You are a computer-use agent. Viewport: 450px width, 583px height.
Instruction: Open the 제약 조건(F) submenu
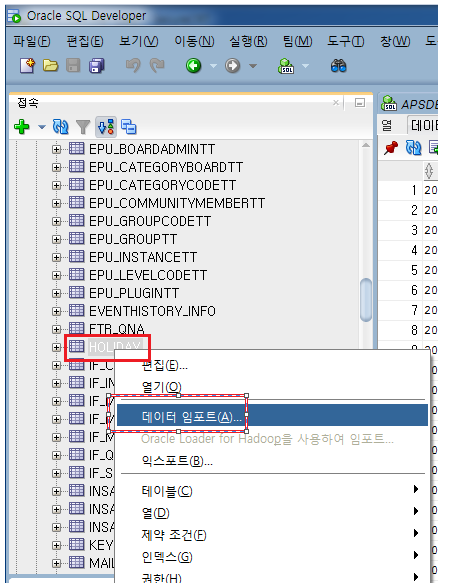tap(272, 535)
